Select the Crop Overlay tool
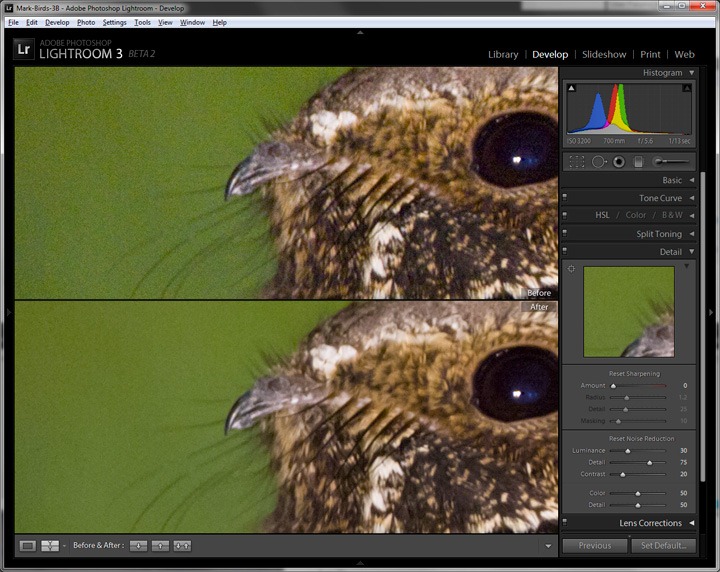Screen dimensions: 720x572 (577, 162)
